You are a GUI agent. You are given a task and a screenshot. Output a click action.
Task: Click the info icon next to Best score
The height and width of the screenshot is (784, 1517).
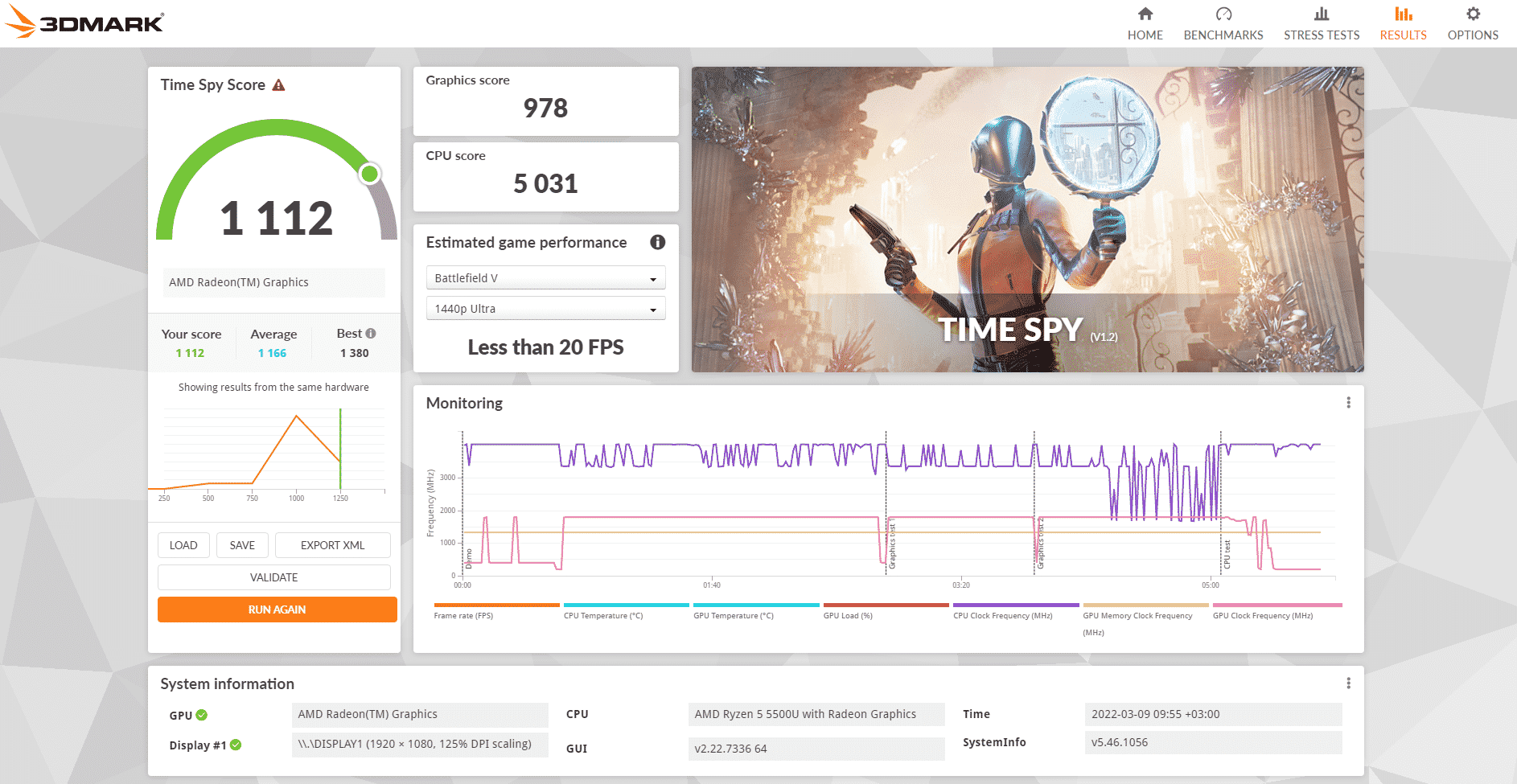click(371, 333)
